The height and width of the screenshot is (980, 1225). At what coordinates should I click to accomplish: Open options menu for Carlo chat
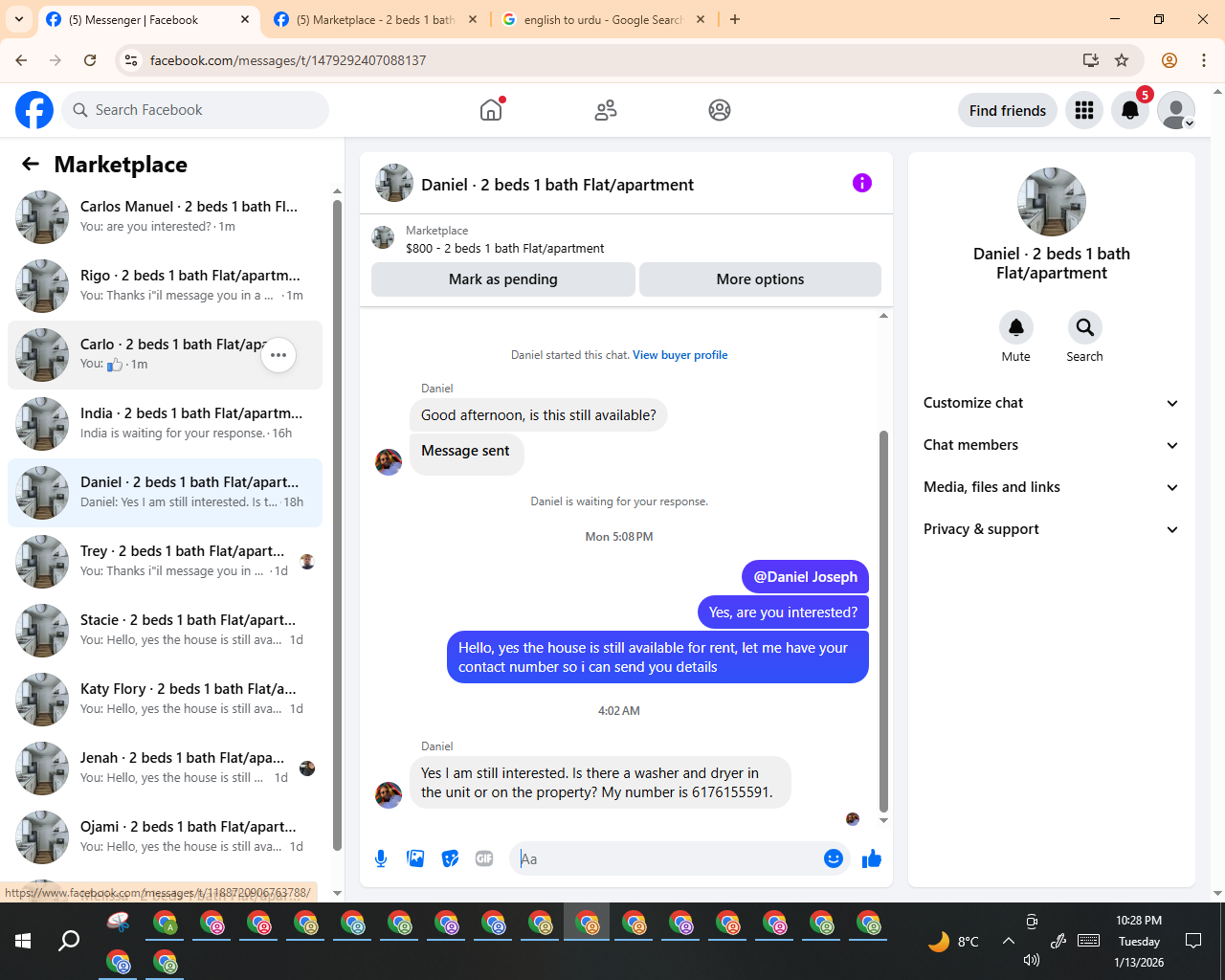click(x=278, y=355)
